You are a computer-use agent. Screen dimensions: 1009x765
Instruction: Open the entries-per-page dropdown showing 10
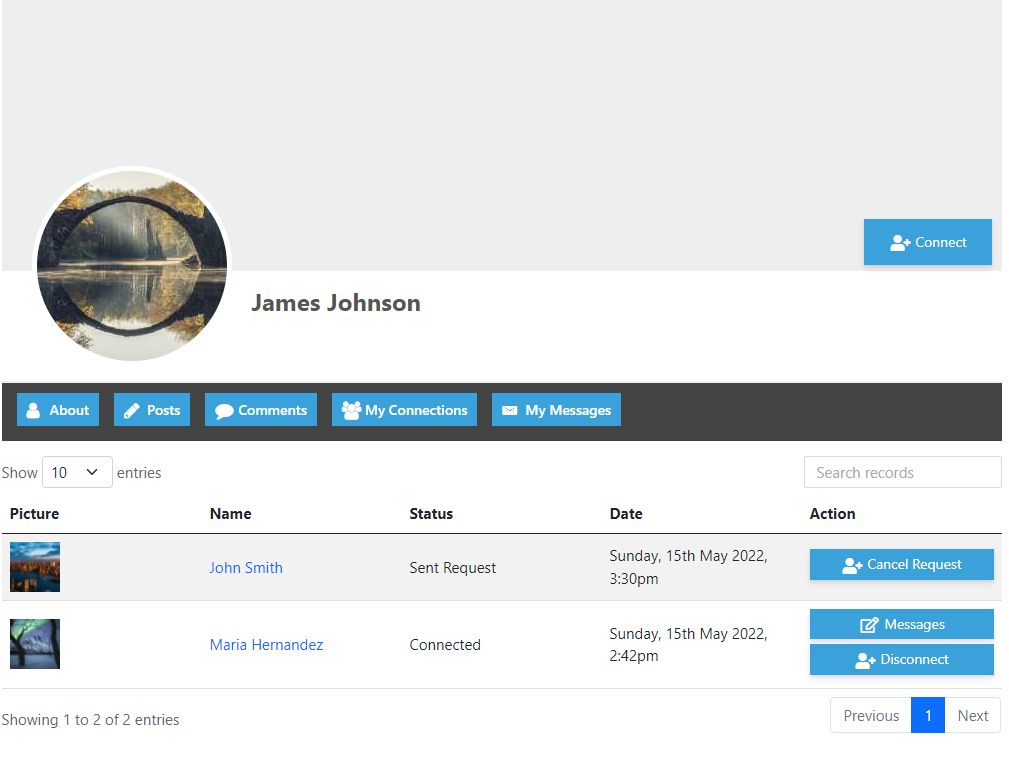(x=77, y=472)
